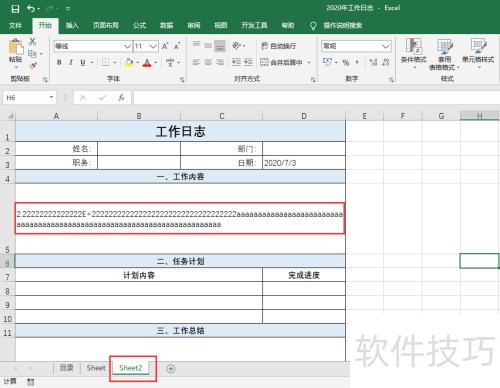Open Format as Table (套用表格格式) menu
Image resolution: width=500 pixels, height=388 pixels.
tap(444, 54)
